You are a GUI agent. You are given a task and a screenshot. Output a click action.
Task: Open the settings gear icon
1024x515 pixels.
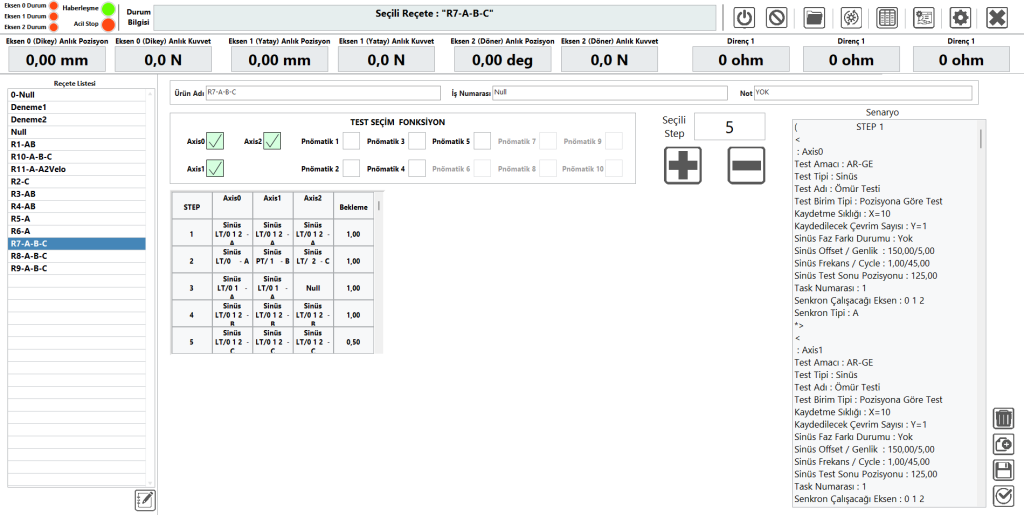pyautogui.click(x=960, y=17)
